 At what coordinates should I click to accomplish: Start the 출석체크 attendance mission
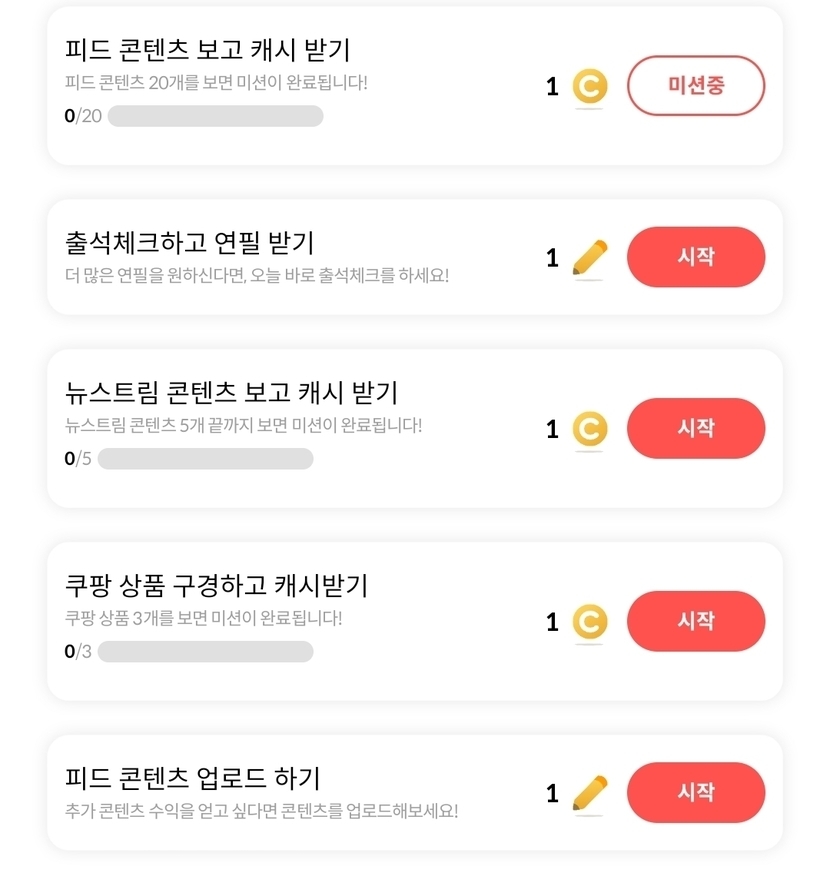pyautogui.click(x=695, y=257)
